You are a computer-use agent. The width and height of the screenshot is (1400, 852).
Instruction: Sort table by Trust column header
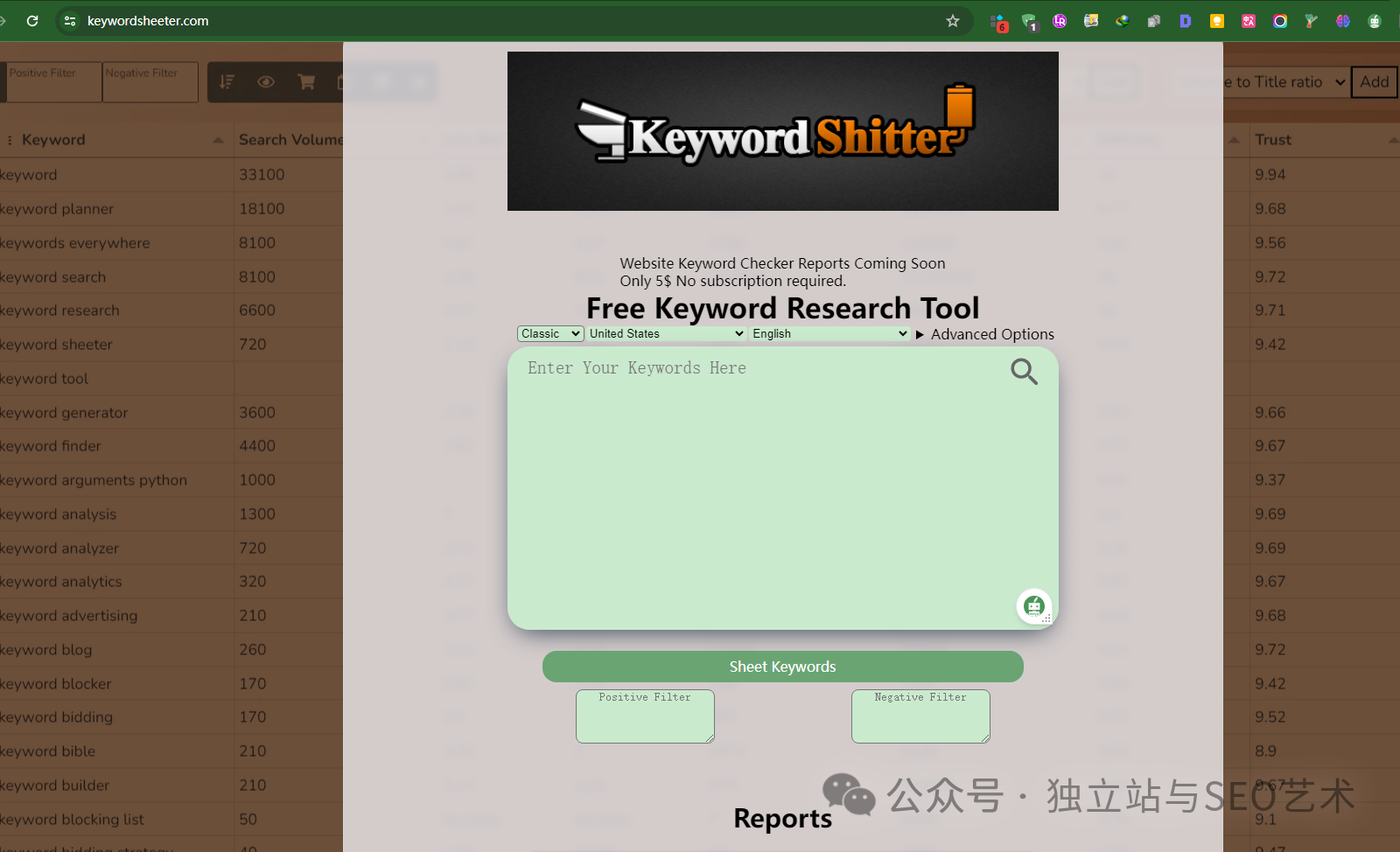1273,140
